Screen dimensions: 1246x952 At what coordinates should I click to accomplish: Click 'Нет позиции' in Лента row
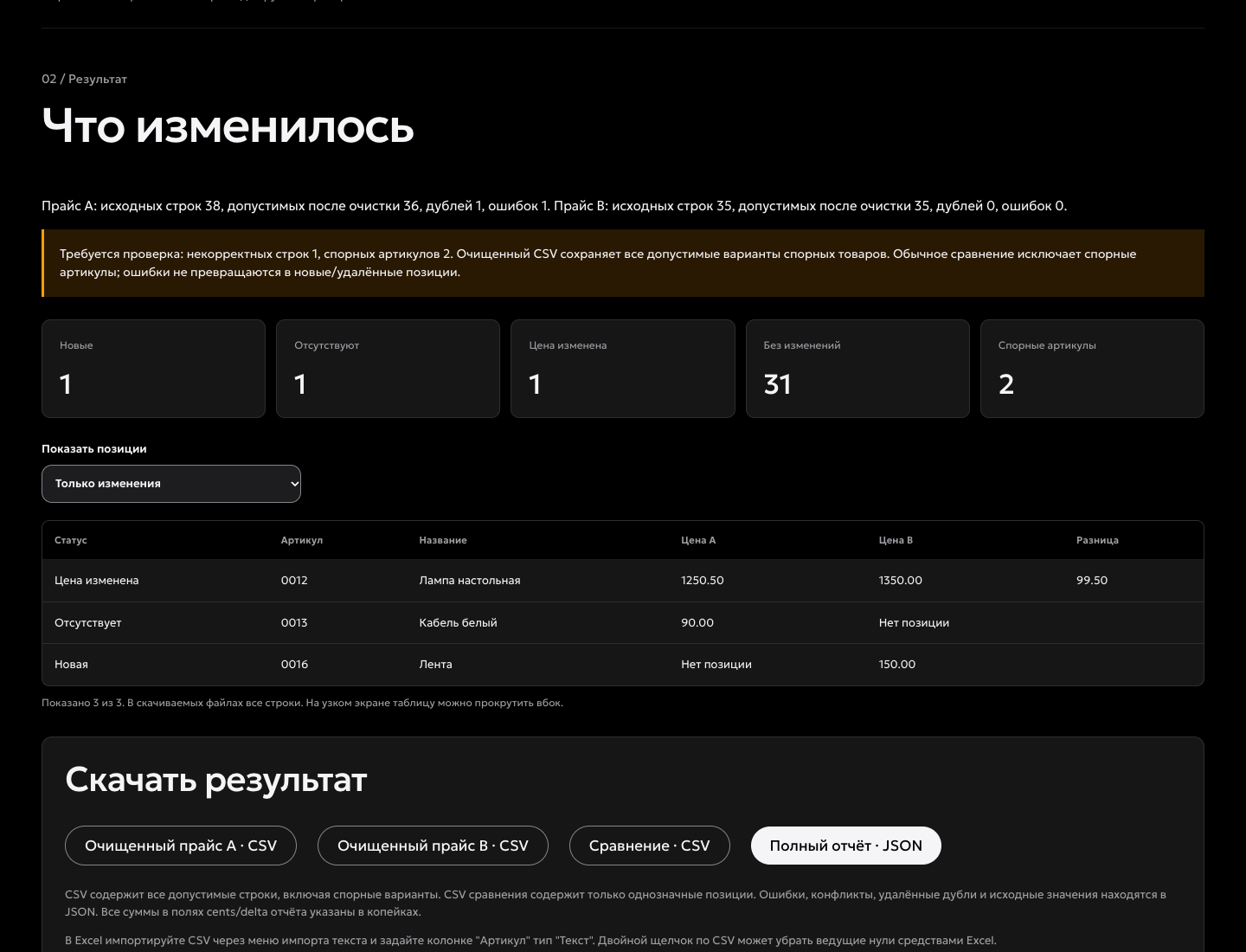coord(716,665)
